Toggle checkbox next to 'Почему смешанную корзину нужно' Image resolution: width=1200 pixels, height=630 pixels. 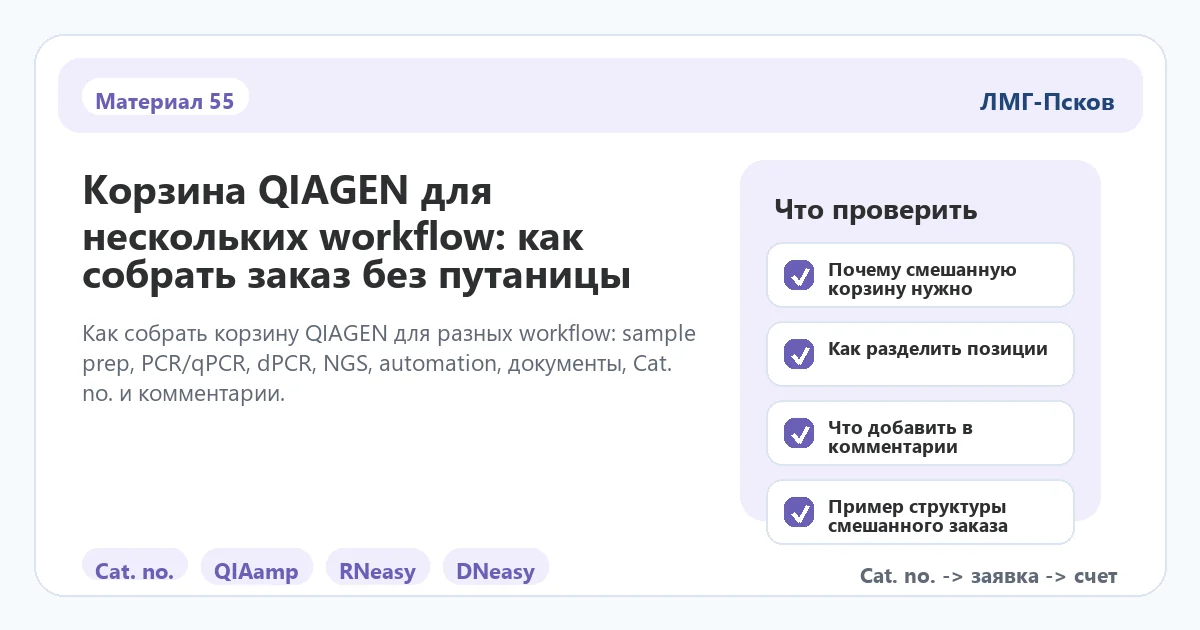point(799,275)
